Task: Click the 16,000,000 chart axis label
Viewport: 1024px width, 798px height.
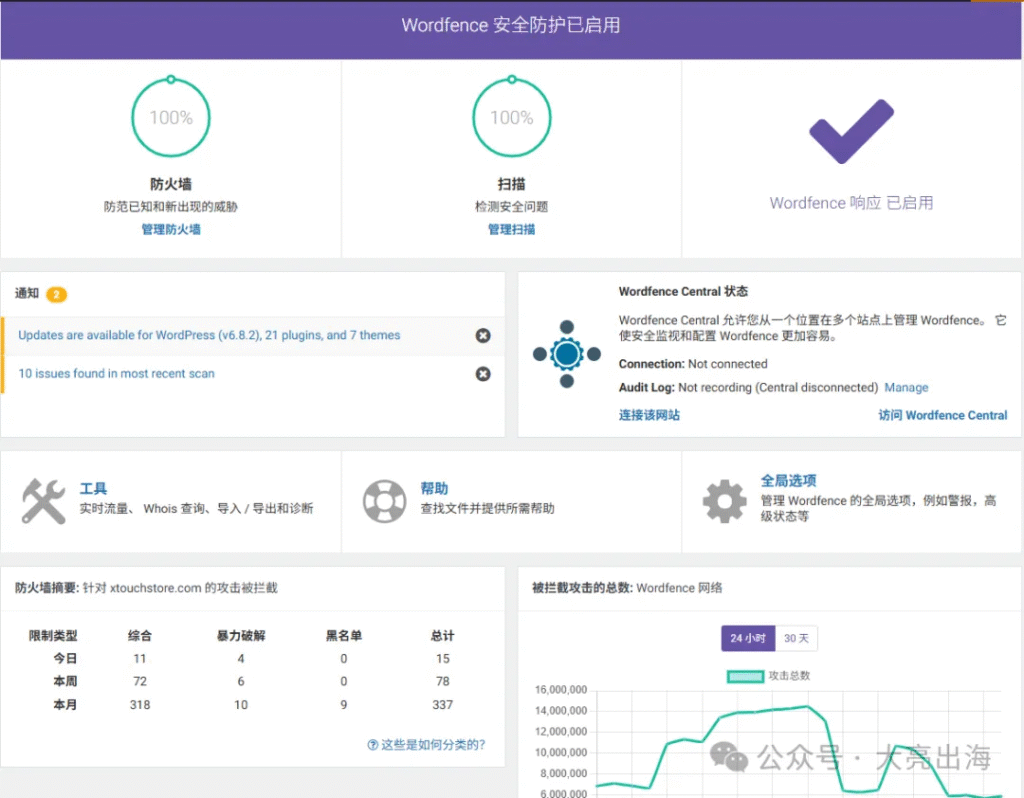Action: pyautogui.click(x=560, y=690)
